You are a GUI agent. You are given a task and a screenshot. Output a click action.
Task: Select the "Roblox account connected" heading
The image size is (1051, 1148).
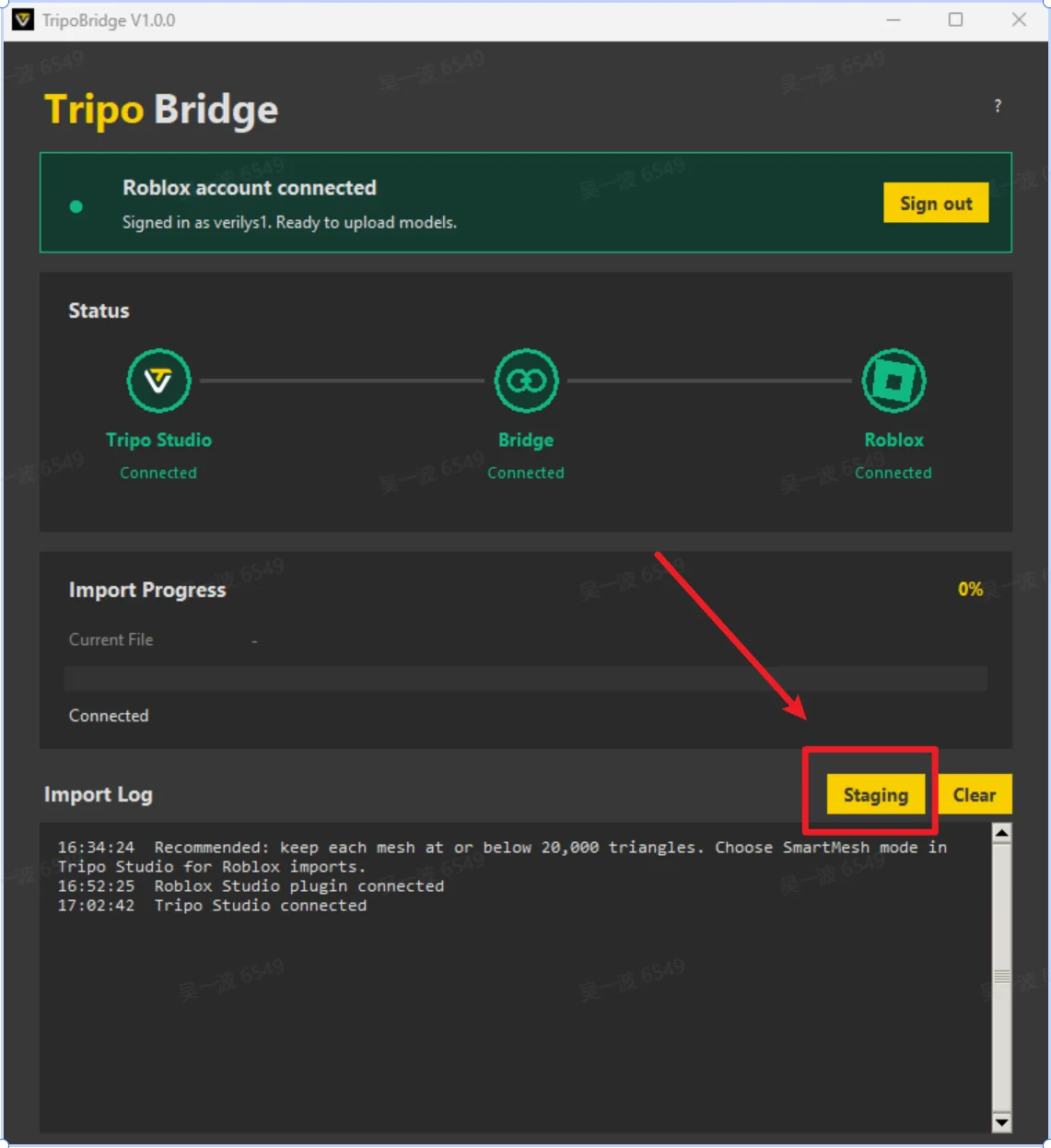[x=250, y=188]
